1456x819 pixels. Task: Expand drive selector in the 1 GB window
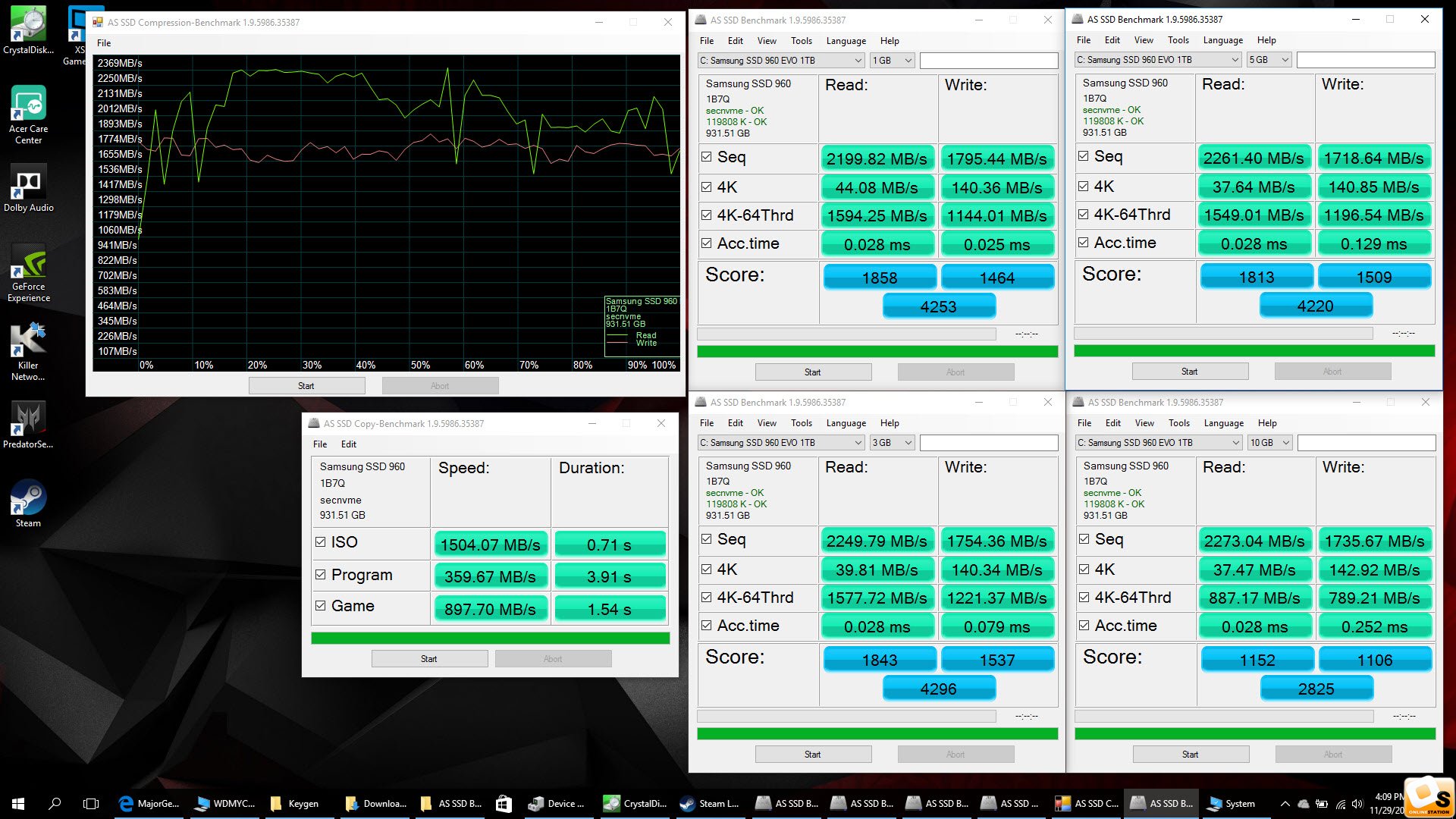(858, 61)
